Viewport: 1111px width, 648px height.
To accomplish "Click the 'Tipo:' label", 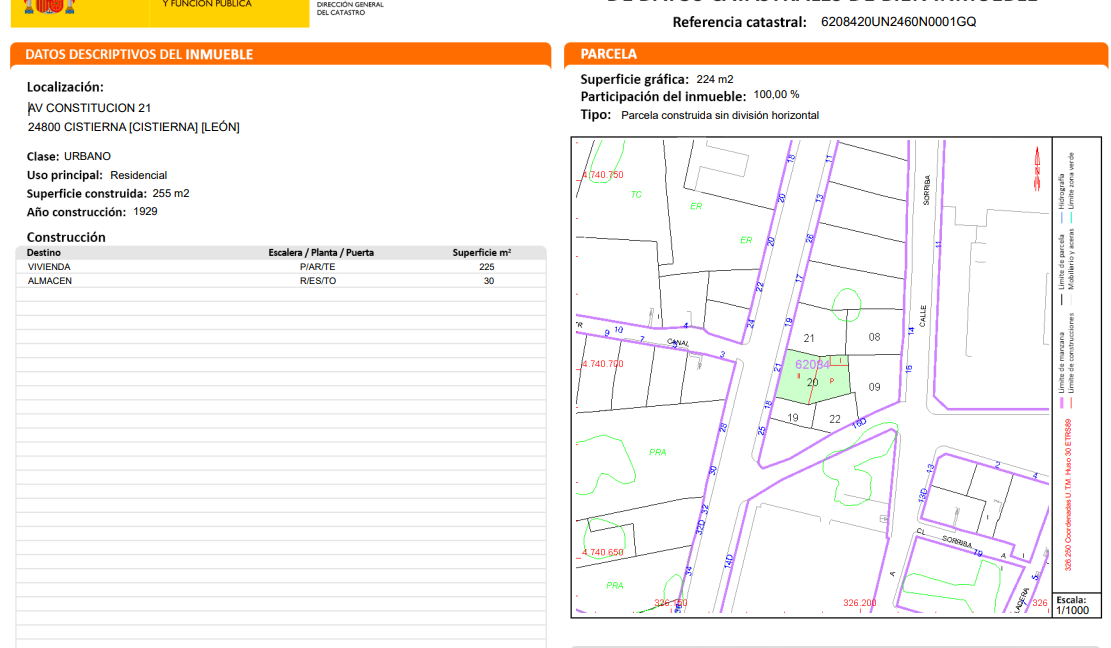I will [595, 115].
